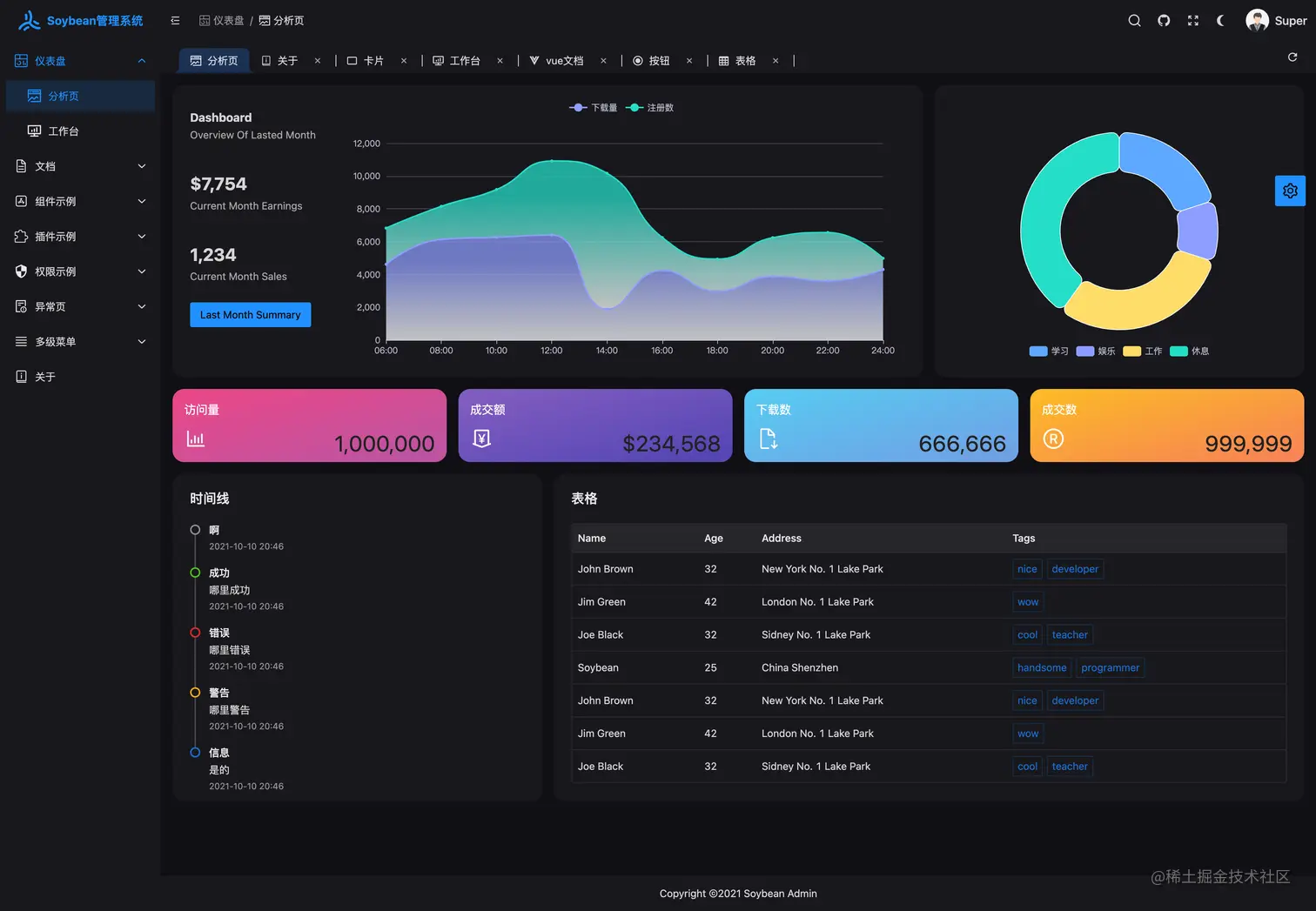Open theme settings gear button

1290,191
